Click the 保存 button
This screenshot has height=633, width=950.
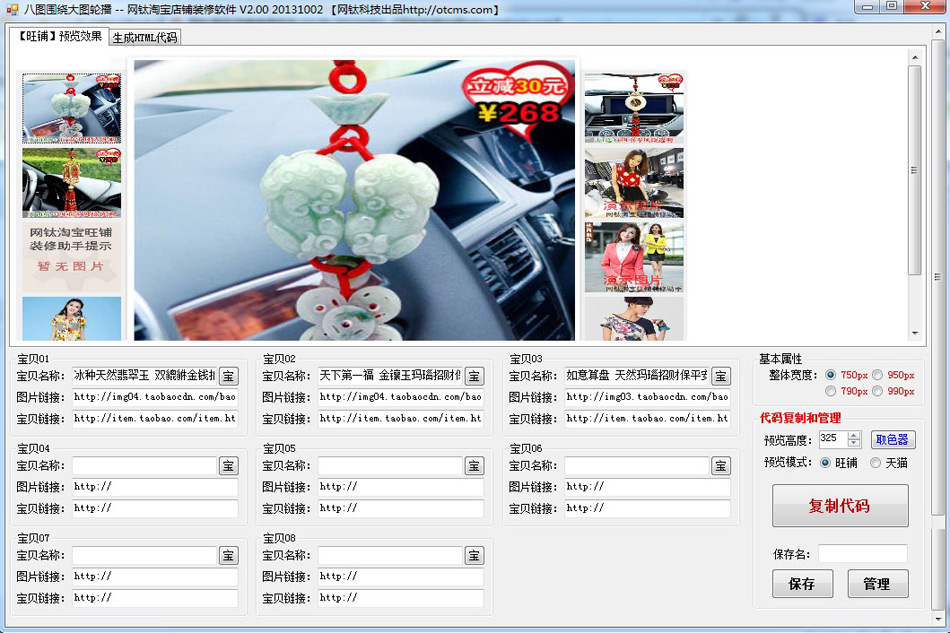pos(802,584)
